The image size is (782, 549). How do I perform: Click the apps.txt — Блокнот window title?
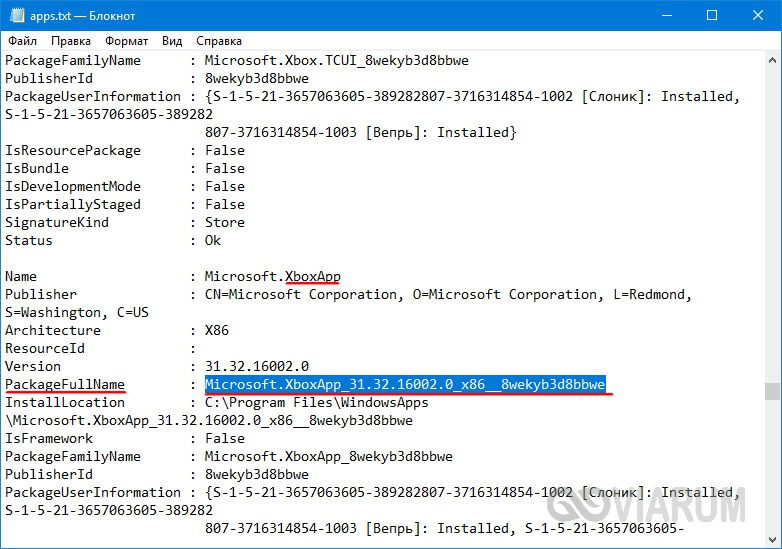[82, 16]
